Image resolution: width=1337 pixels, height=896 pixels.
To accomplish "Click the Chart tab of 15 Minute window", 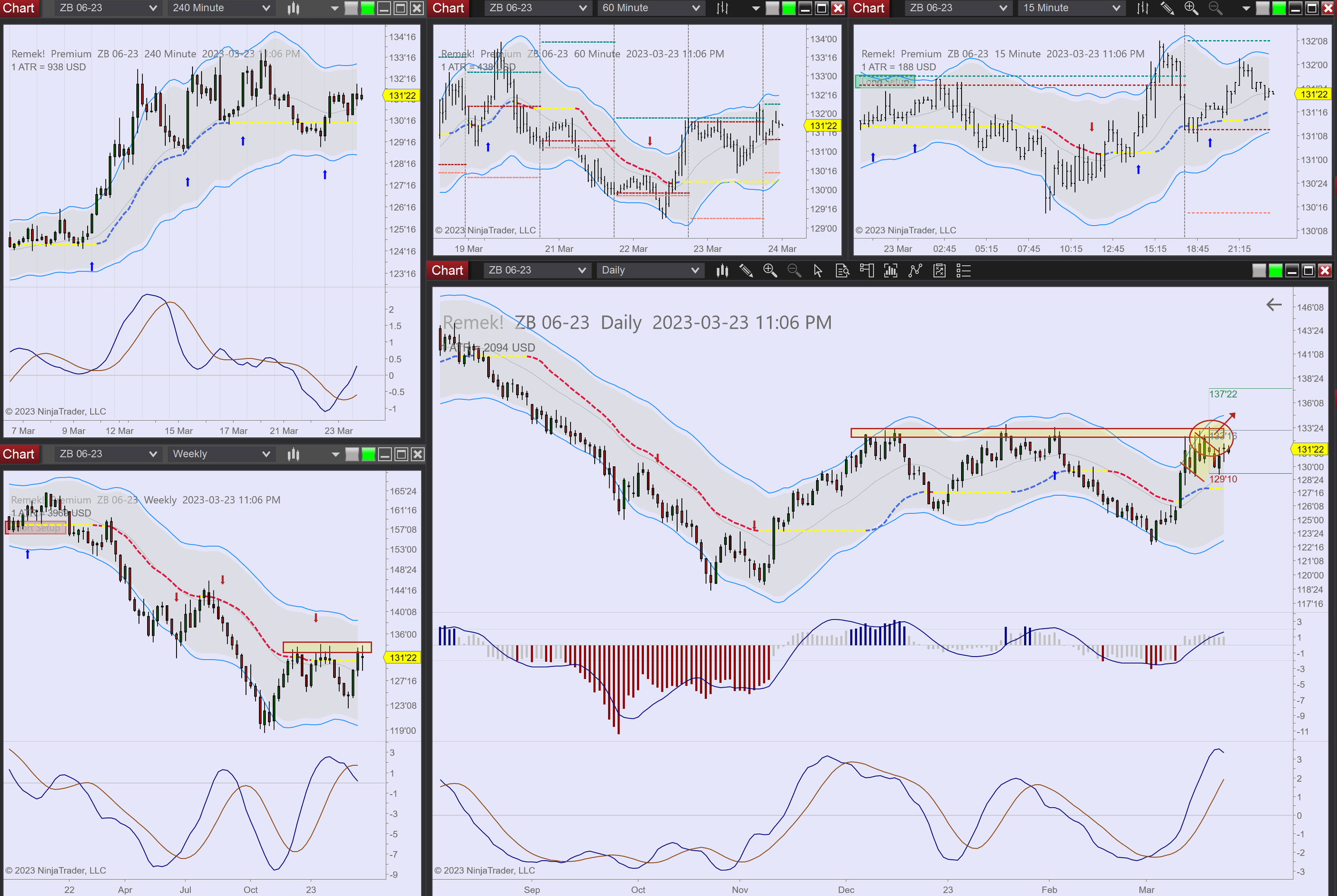I will 869,8.
